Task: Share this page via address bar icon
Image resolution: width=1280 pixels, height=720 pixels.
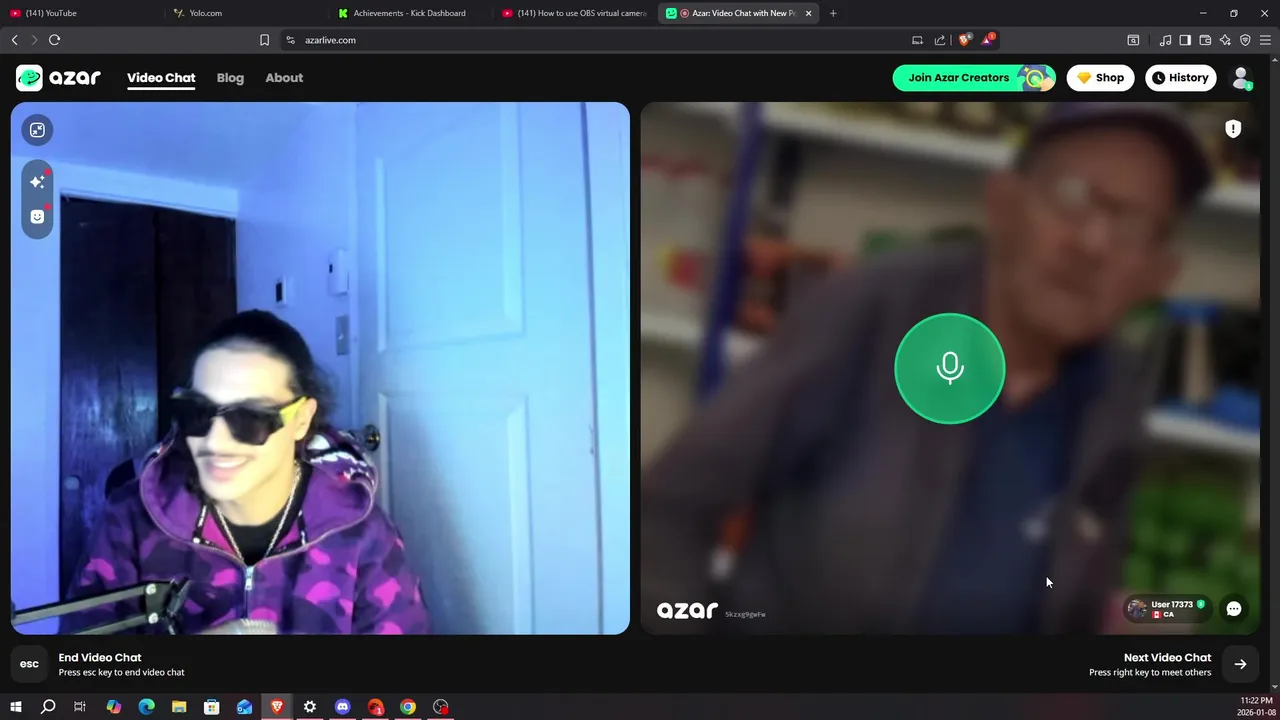Action: coord(940,40)
